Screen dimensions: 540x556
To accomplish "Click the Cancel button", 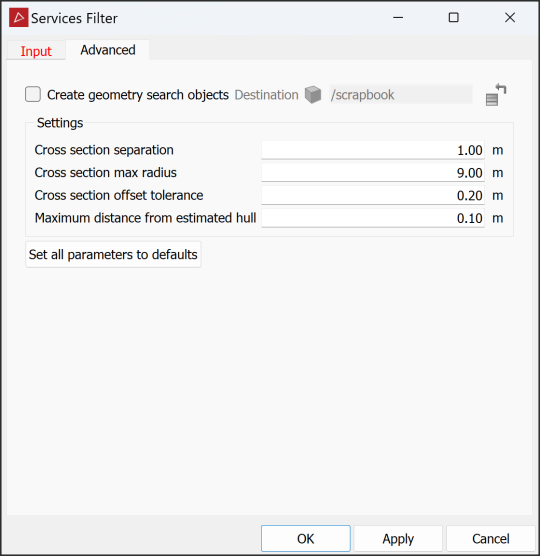I will [491, 539].
